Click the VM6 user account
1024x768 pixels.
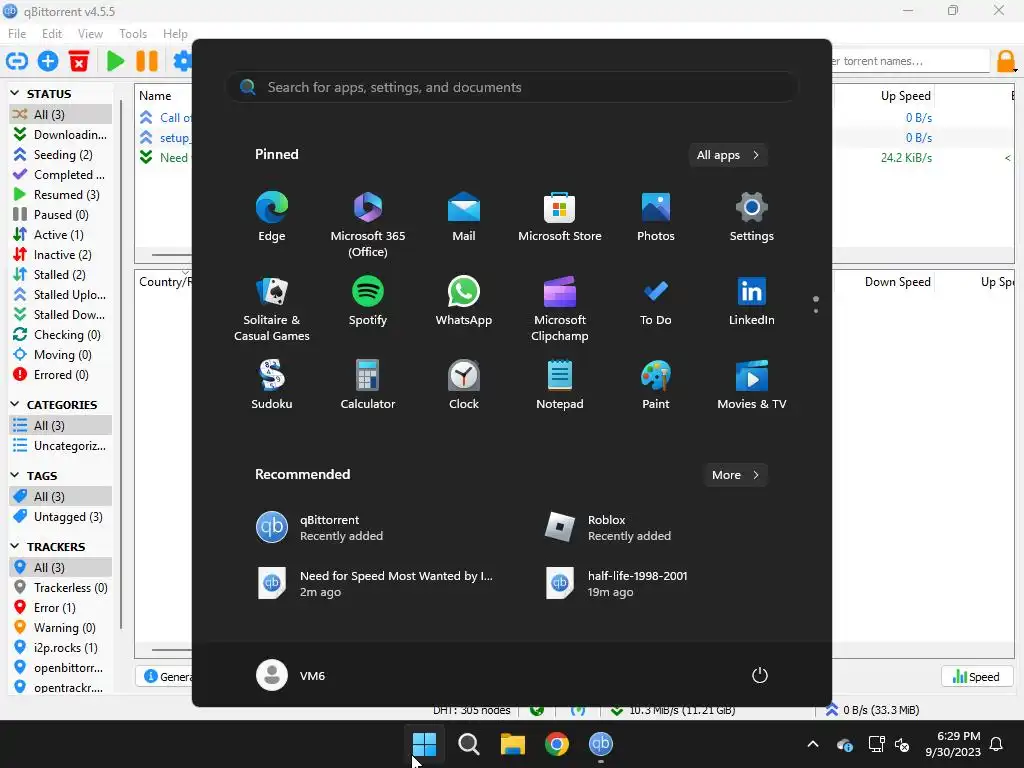291,675
